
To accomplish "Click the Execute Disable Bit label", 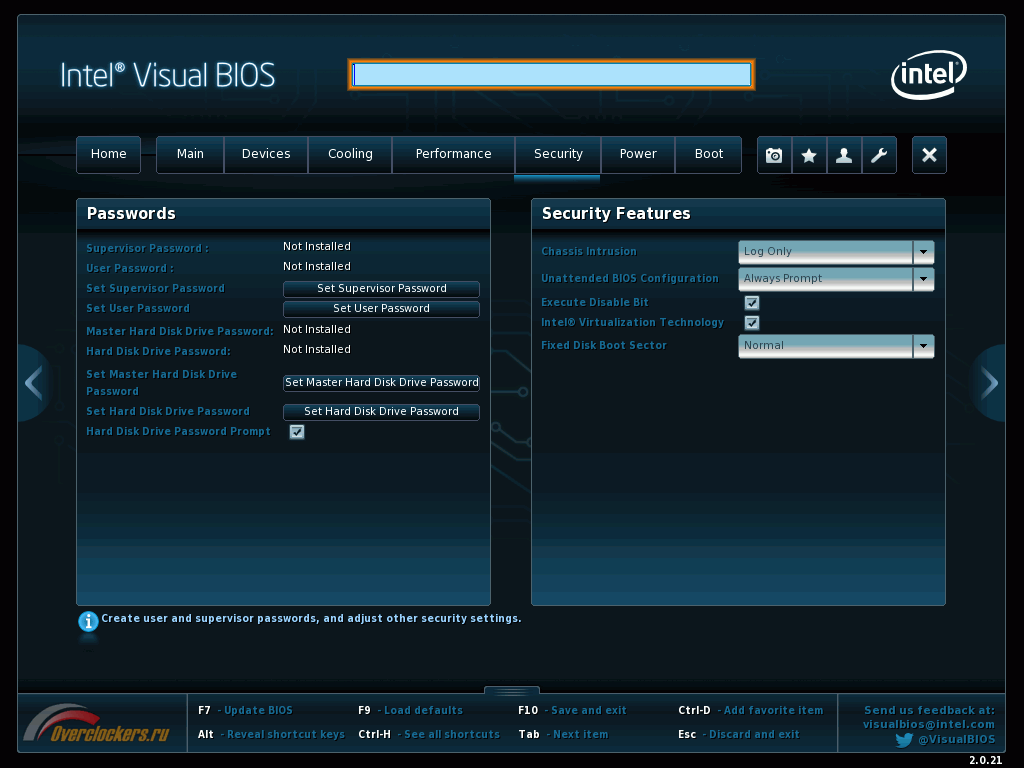I will pyautogui.click(x=594, y=302).
